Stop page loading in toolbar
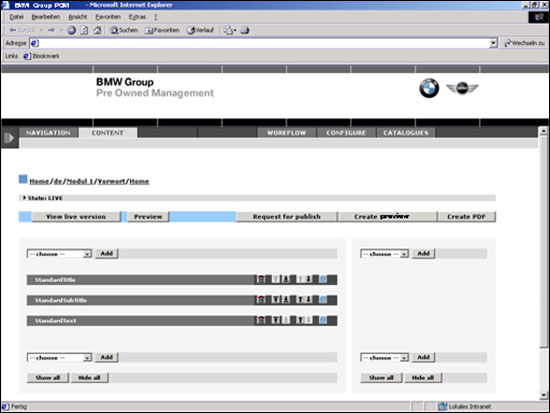 72,30
